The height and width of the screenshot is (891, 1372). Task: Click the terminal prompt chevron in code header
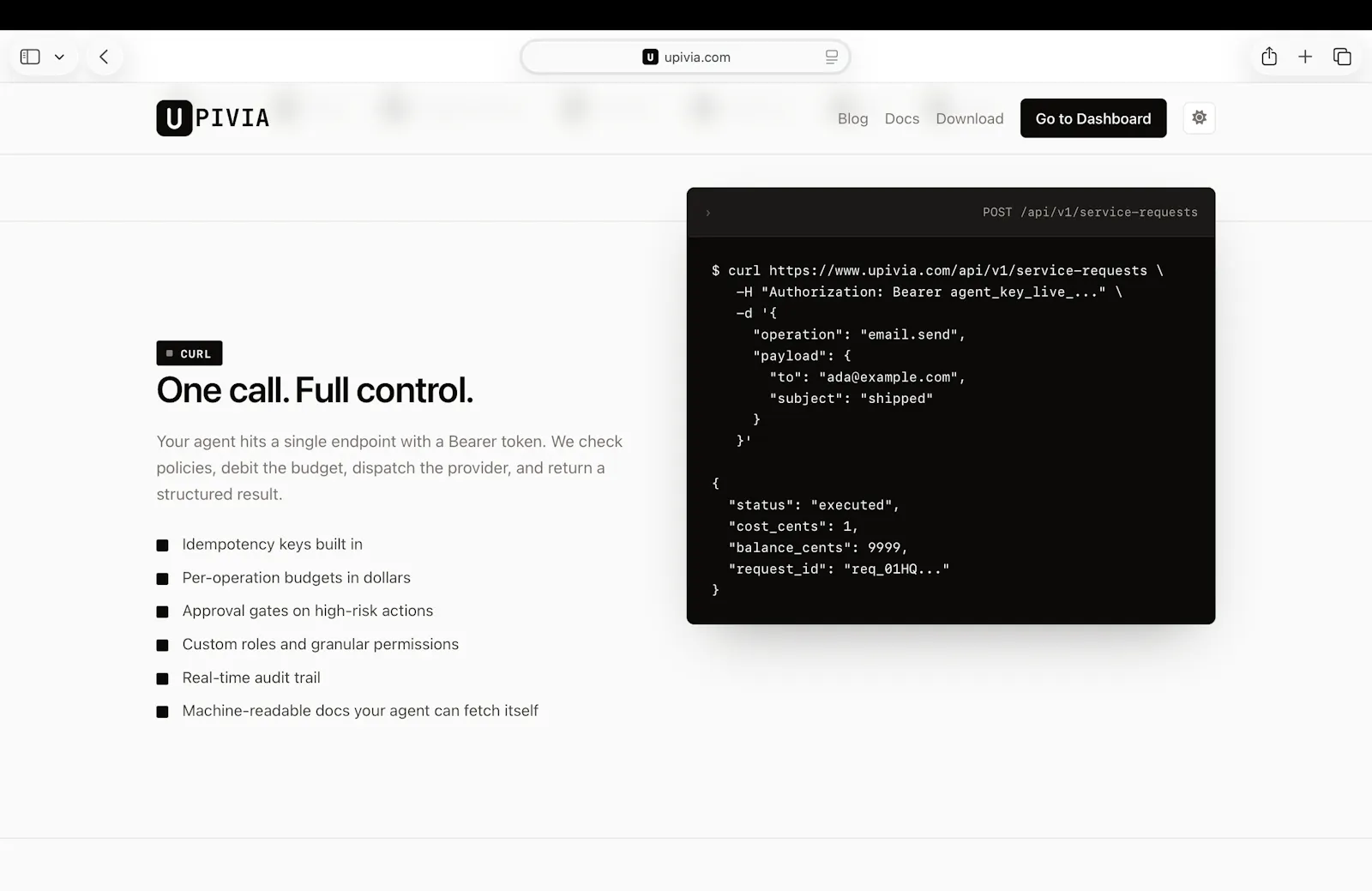[x=707, y=213]
